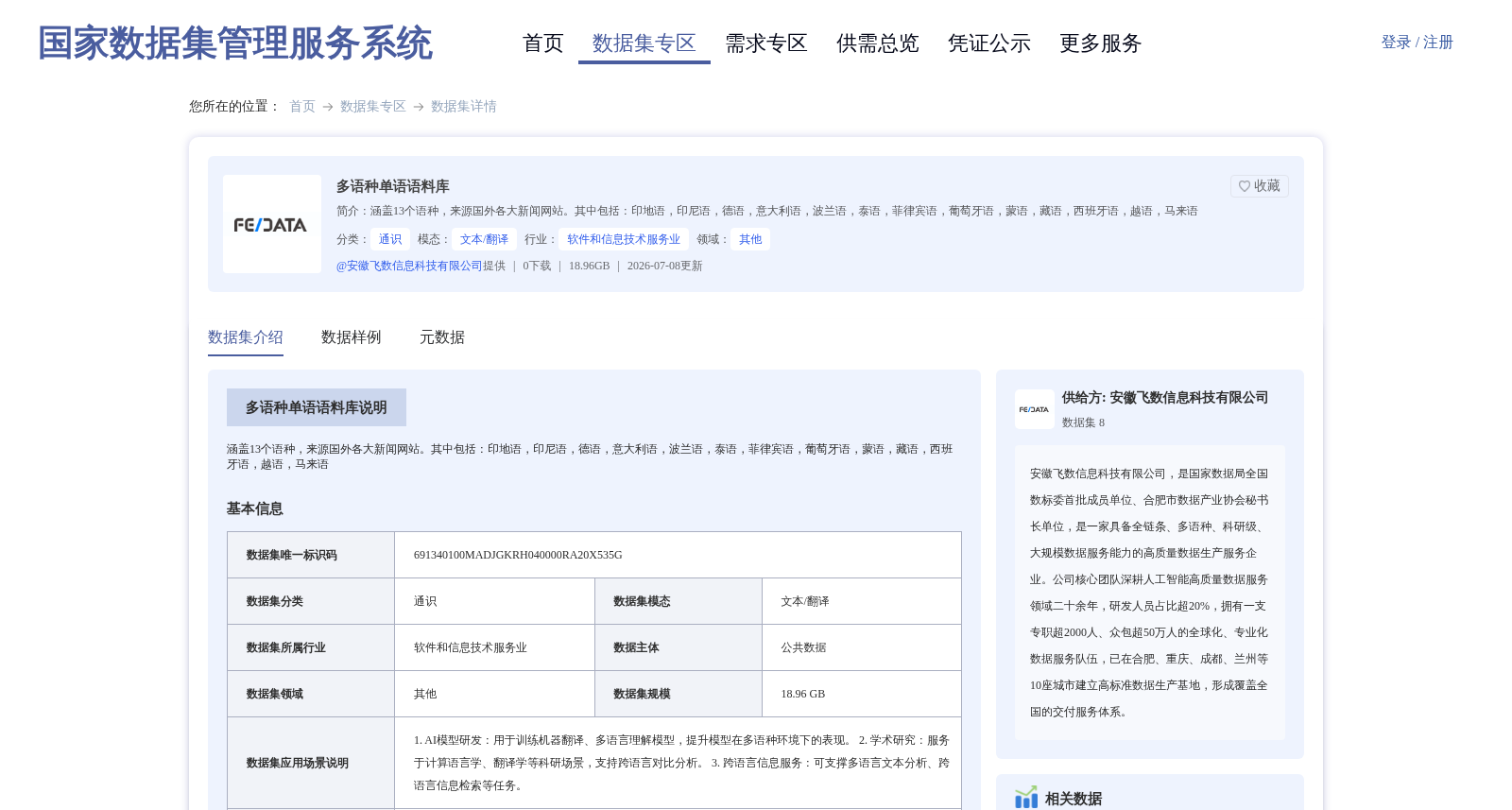
Task: Click the 通识 category tag
Action: click(x=390, y=239)
